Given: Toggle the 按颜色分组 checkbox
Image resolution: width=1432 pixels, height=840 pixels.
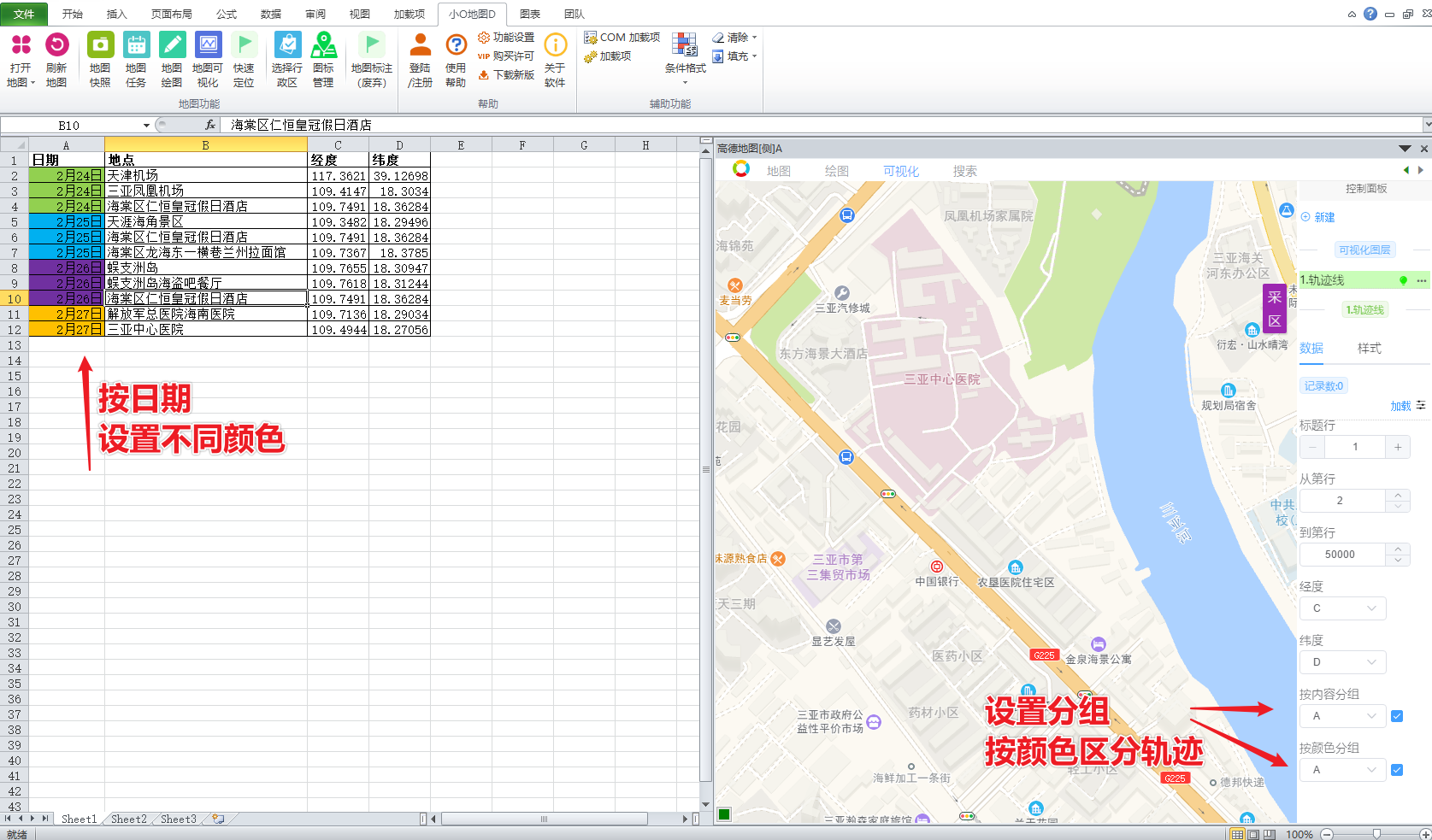Looking at the screenshot, I should click(1397, 770).
